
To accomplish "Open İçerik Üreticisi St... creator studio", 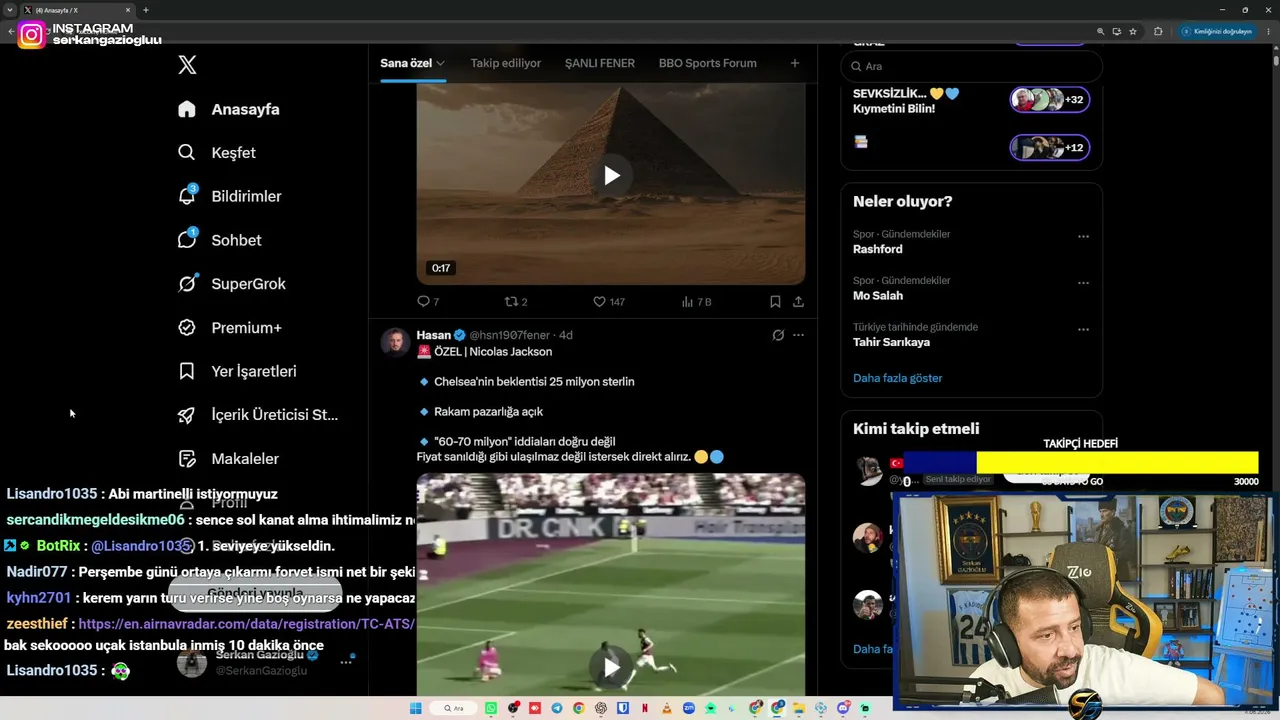I will pos(258,415).
